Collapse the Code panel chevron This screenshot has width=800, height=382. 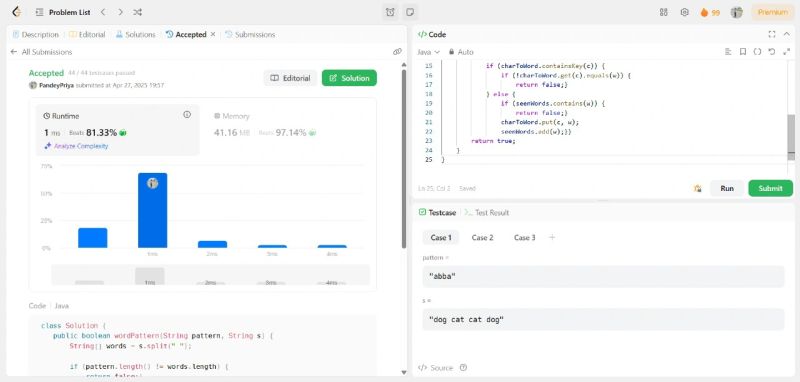[x=786, y=34]
